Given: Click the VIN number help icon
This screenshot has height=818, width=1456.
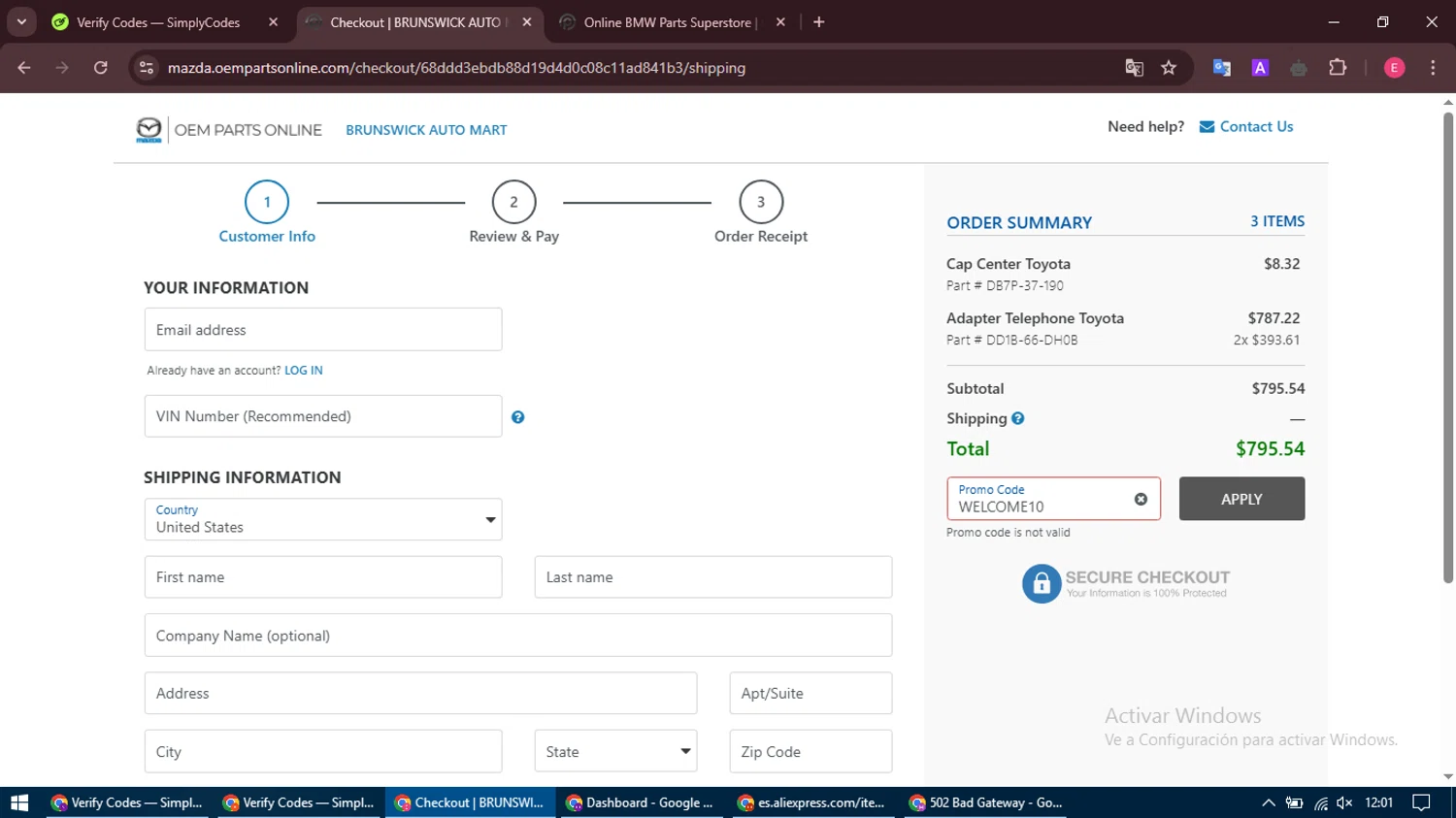Looking at the screenshot, I should tap(517, 417).
